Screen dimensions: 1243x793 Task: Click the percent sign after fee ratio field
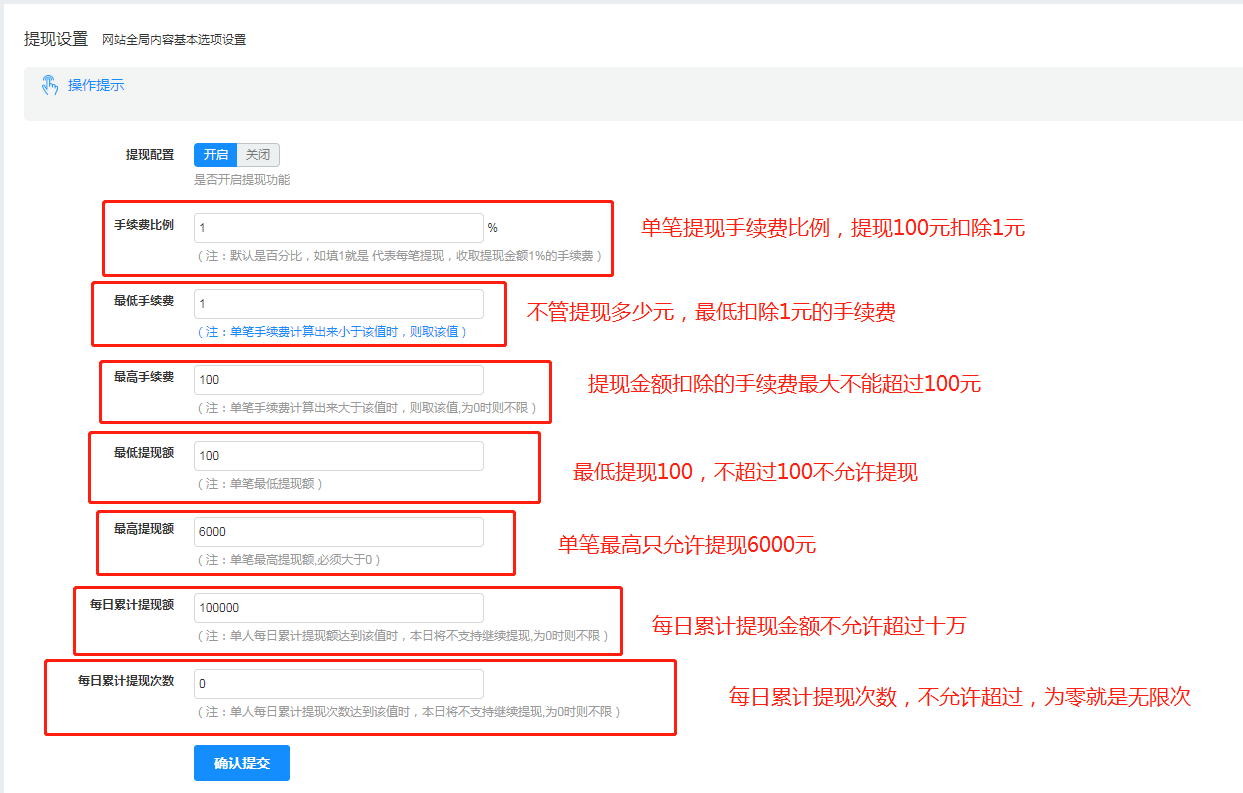click(x=493, y=228)
